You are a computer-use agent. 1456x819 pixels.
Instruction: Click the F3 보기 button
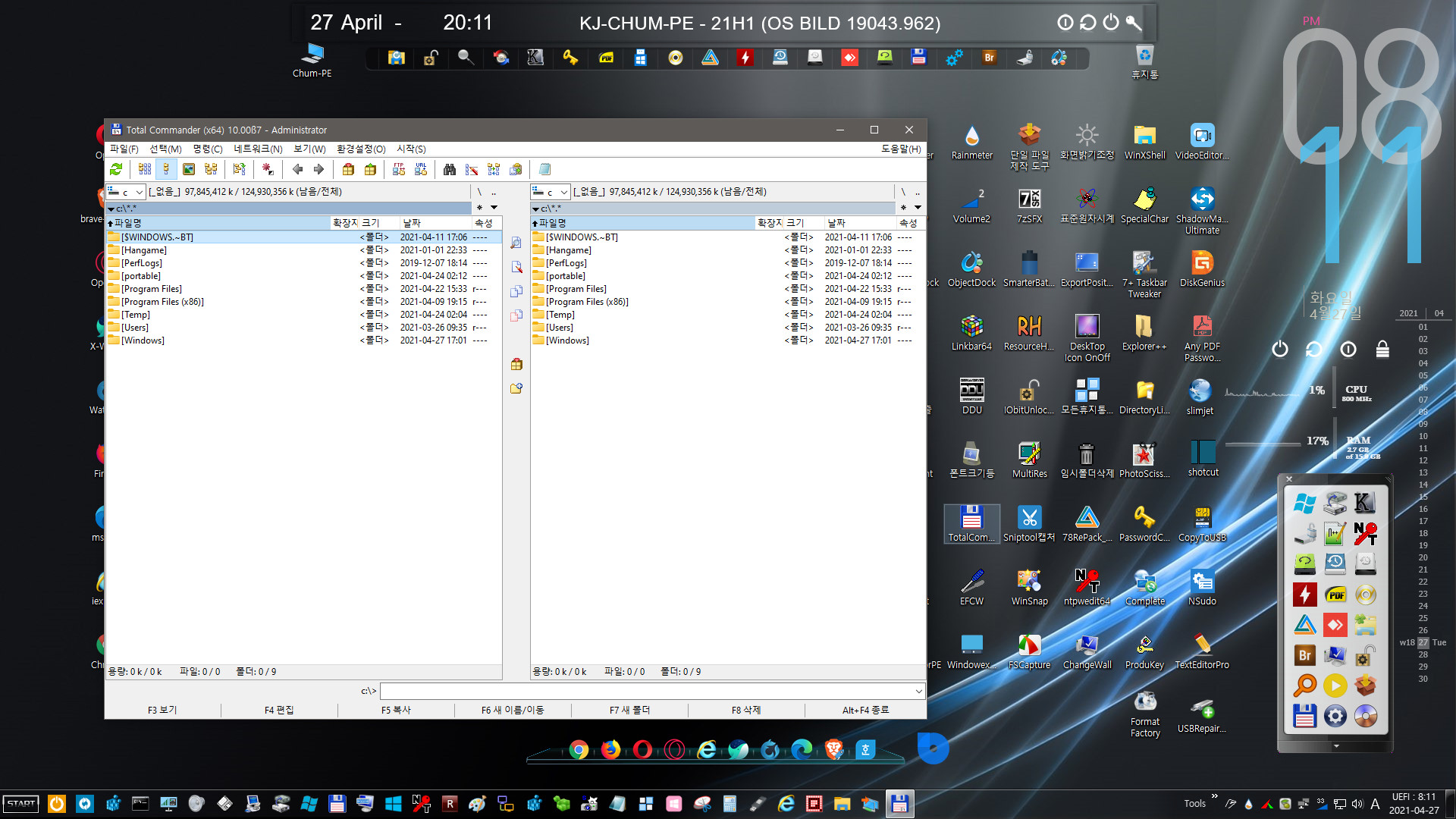point(162,710)
